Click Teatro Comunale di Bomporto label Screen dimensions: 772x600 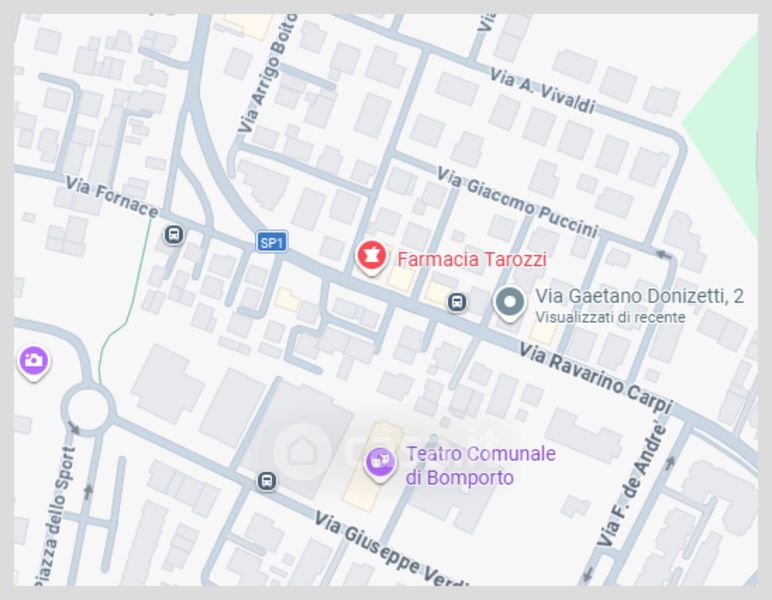click(481, 465)
